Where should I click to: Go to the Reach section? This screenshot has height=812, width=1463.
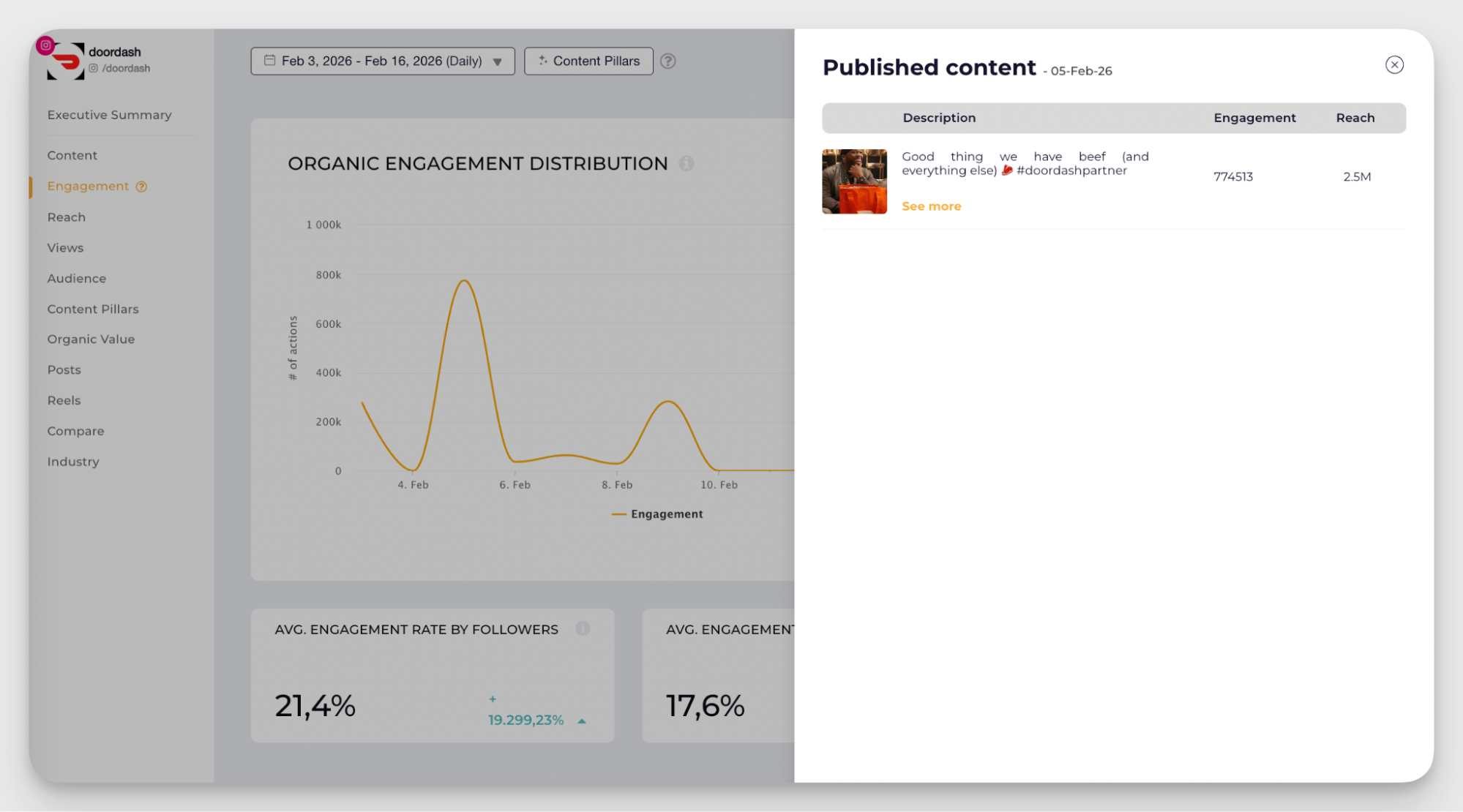point(66,217)
